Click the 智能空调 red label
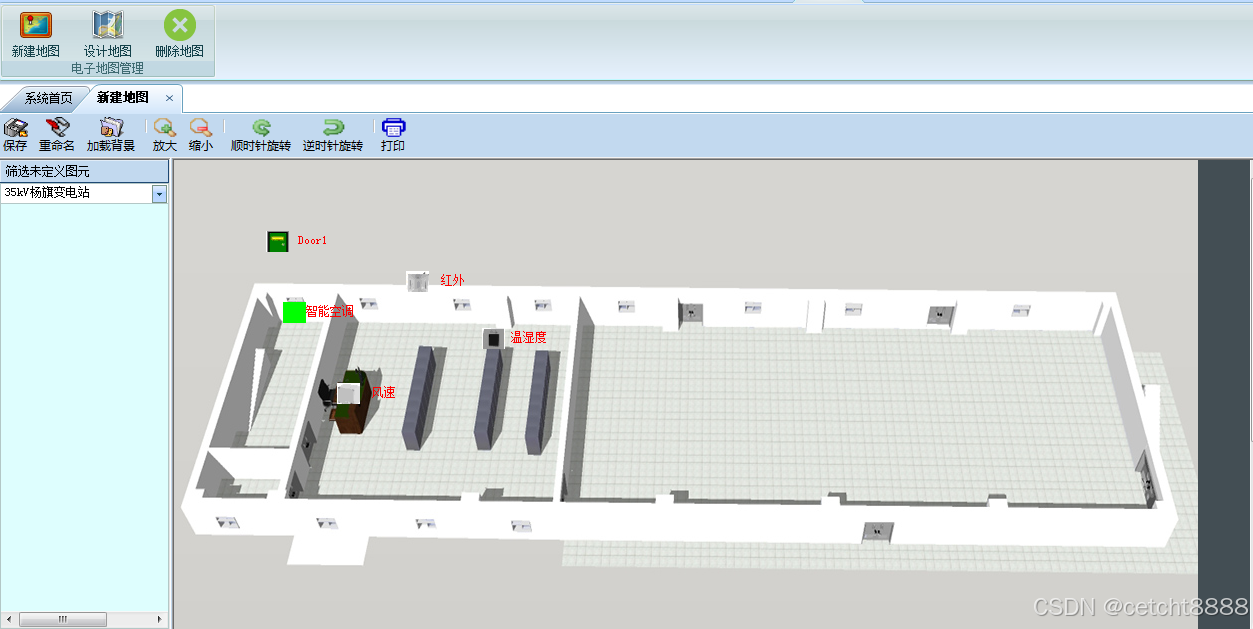 tap(330, 312)
